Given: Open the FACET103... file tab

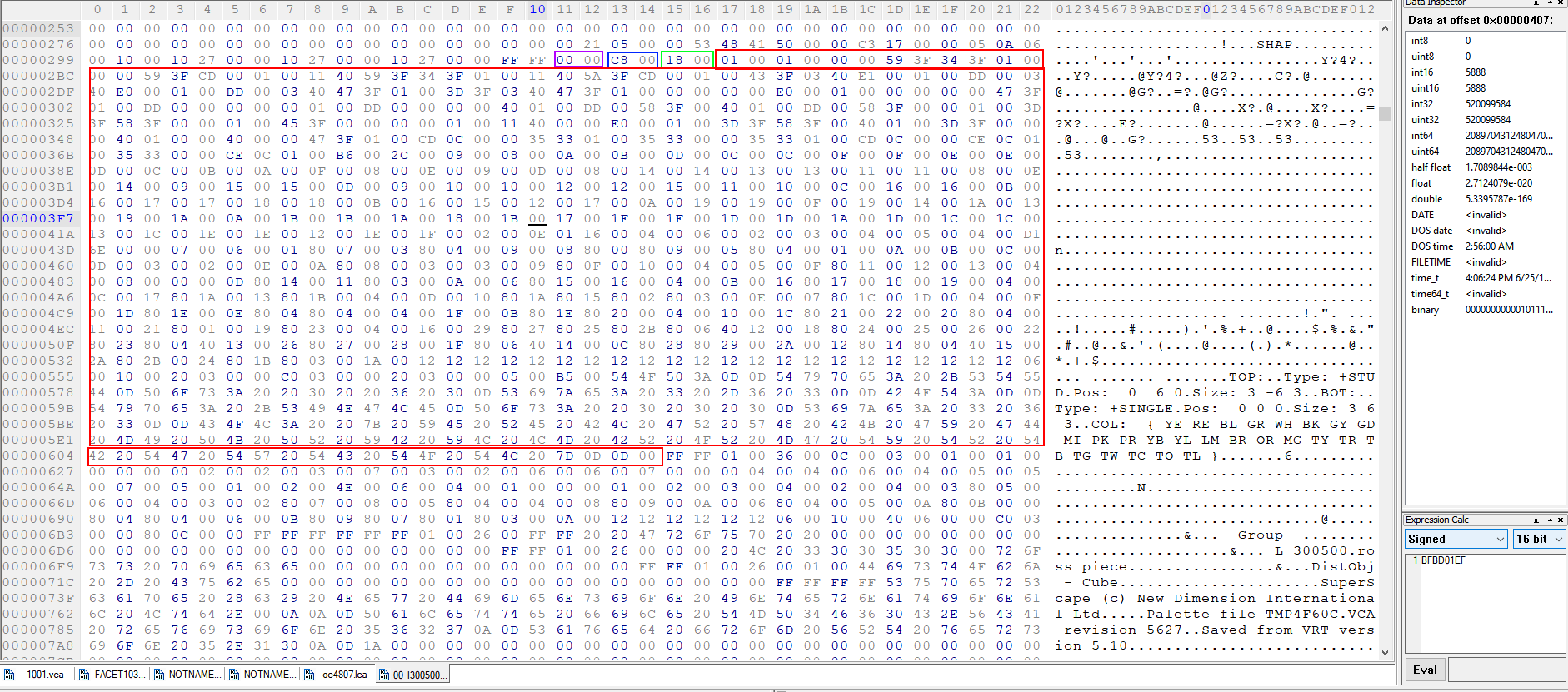Looking at the screenshot, I should pos(111,675).
